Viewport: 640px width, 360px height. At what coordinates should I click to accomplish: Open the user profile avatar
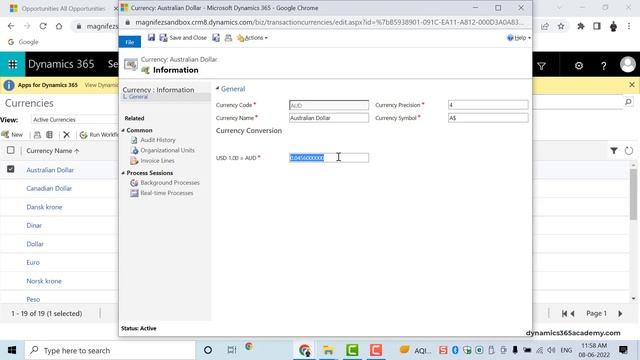click(x=627, y=64)
